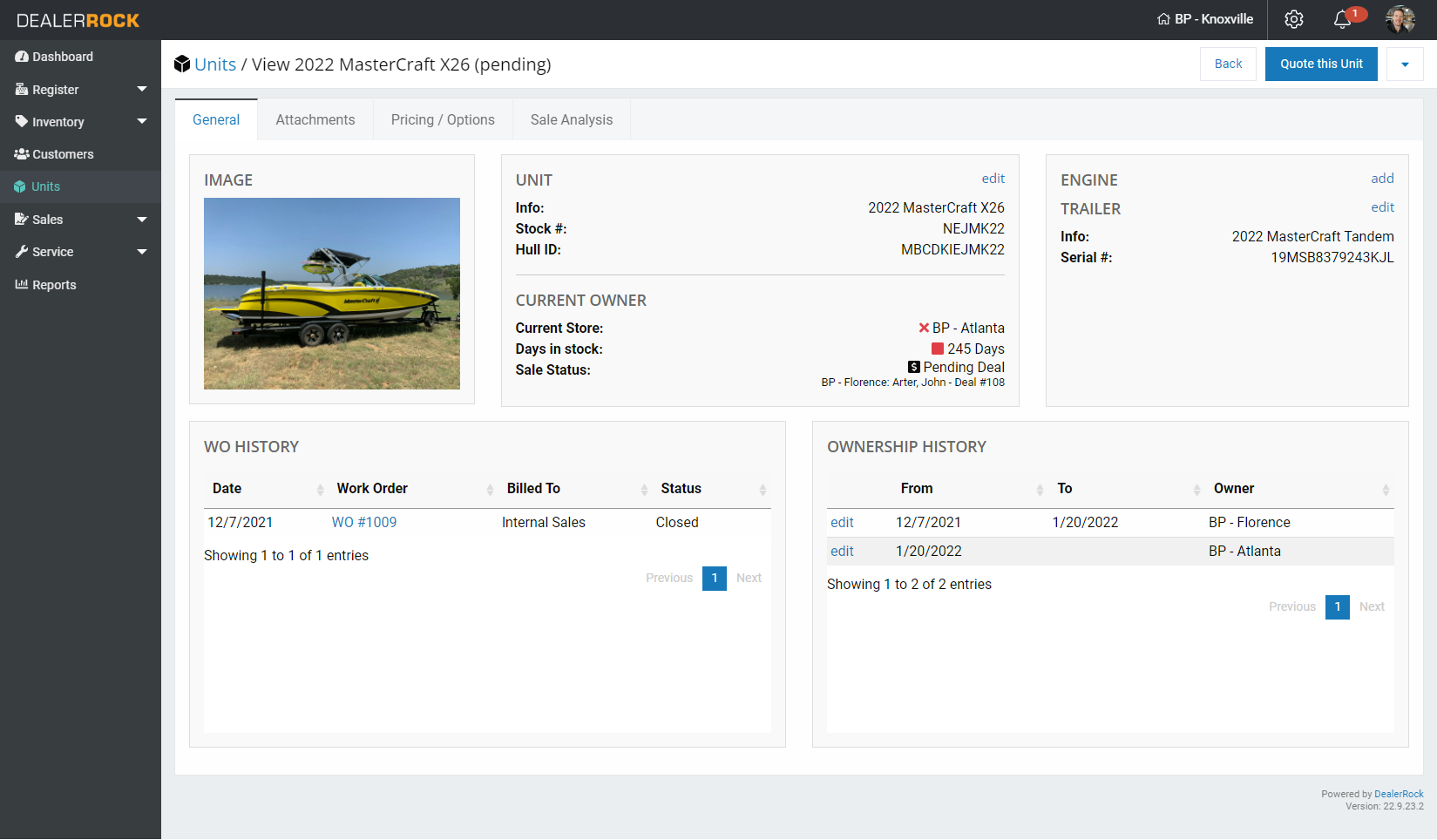
Task: Switch to the Attachments tab
Action: (x=315, y=119)
